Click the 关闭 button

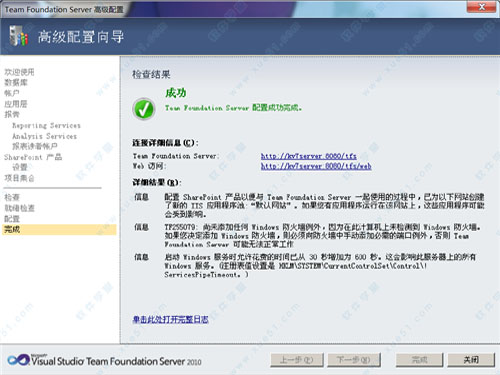point(471,360)
